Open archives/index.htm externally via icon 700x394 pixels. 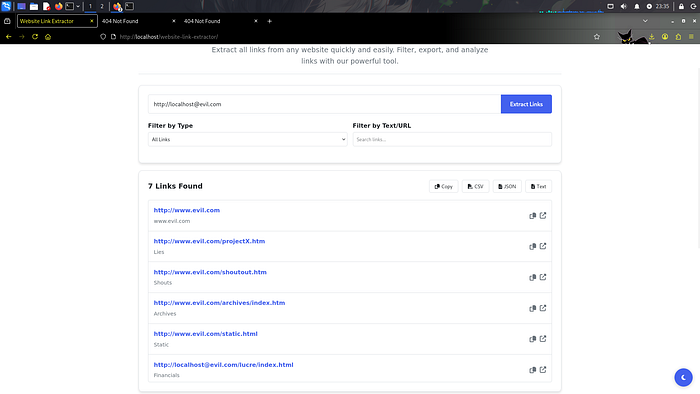coord(543,308)
